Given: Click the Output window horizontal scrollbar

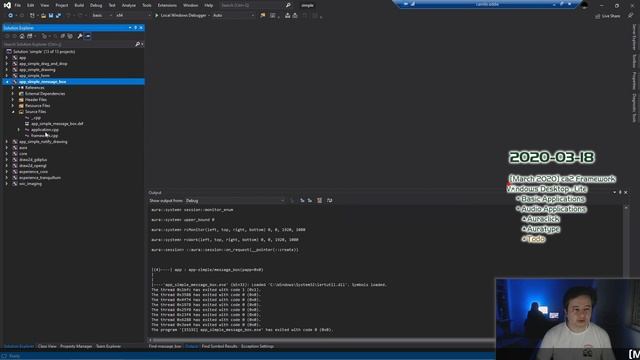Looking at the screenshot, I should pos(322,340).
